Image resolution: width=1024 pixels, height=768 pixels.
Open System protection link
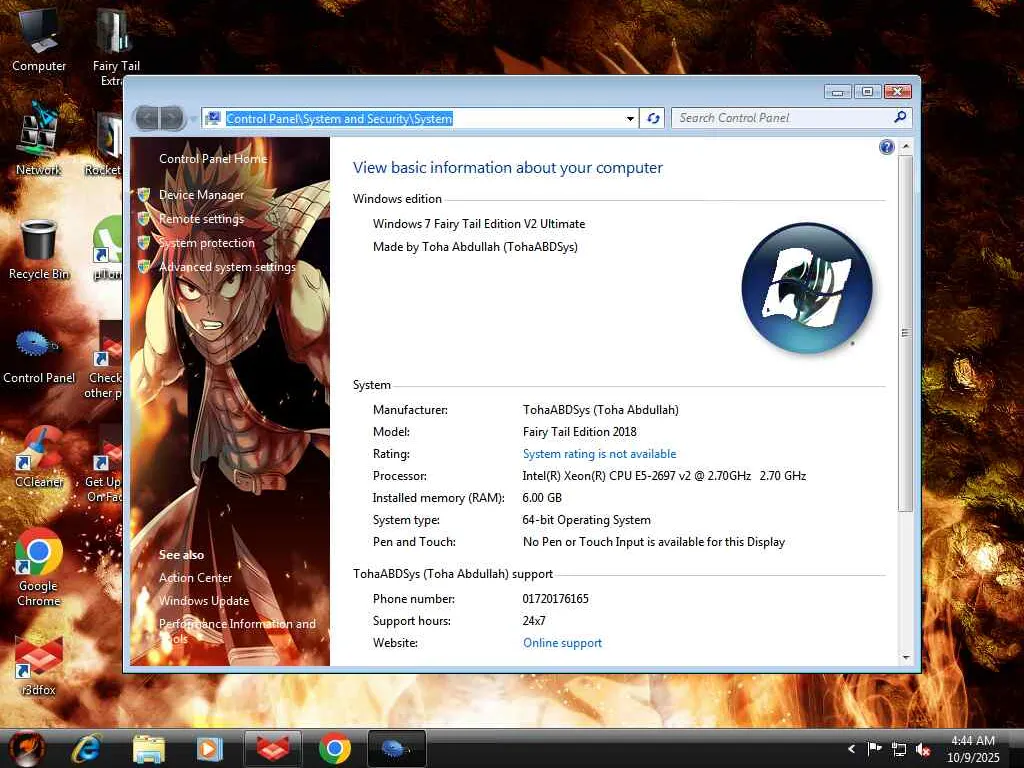coord(206,243)
